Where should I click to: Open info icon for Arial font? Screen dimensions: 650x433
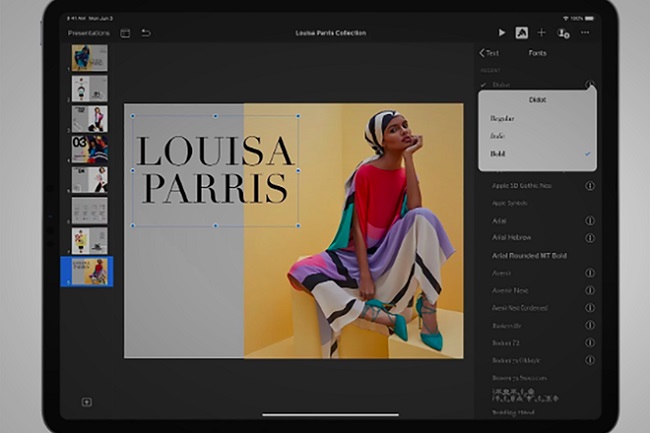pos(589,221)
